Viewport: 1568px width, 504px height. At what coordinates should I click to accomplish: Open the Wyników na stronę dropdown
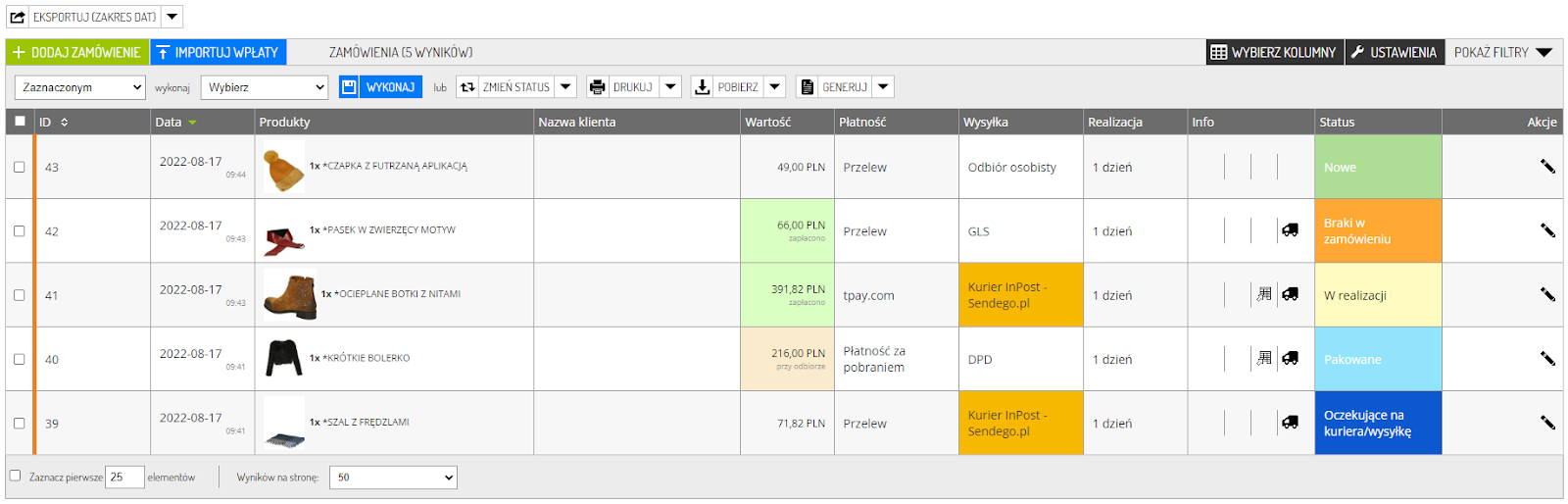point(393,478)
